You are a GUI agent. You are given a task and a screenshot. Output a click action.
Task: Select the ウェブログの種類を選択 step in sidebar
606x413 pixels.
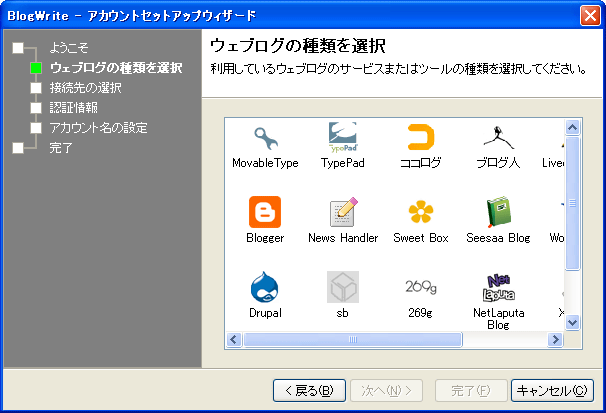click(x=116, y=68)
